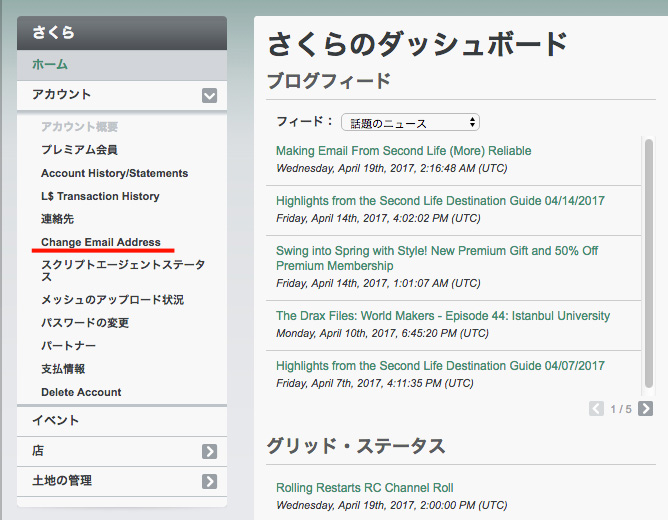Open The Drax Files Episode 44 article

coord(443,316)
